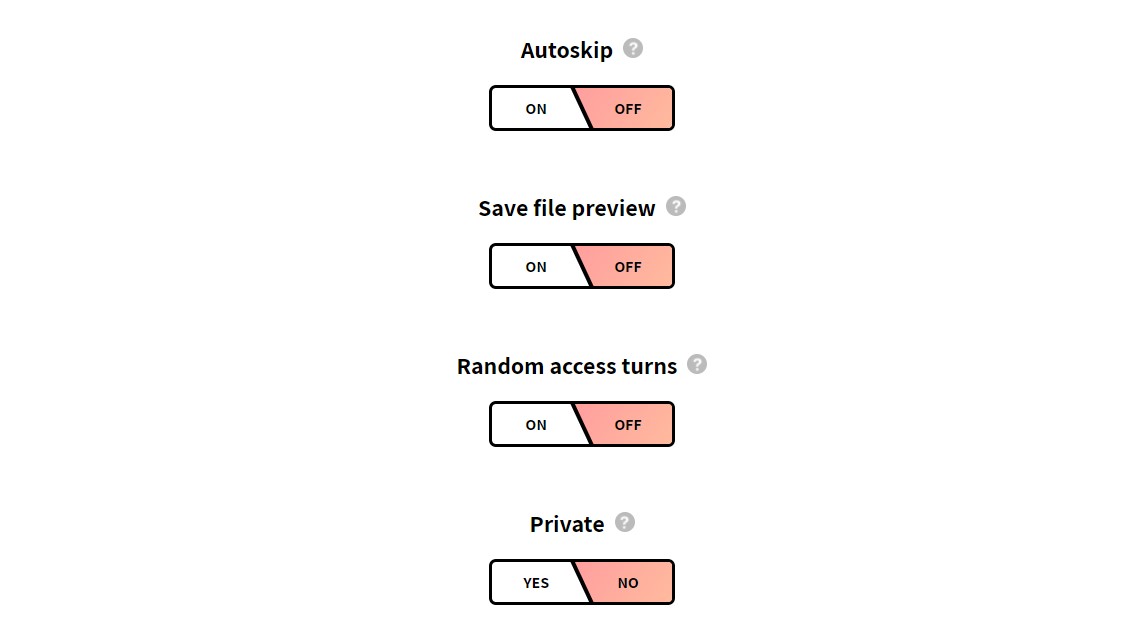Click the Save file preview help icon
The width and height of the screenshot is (1144, 638).
pos(676,207)
